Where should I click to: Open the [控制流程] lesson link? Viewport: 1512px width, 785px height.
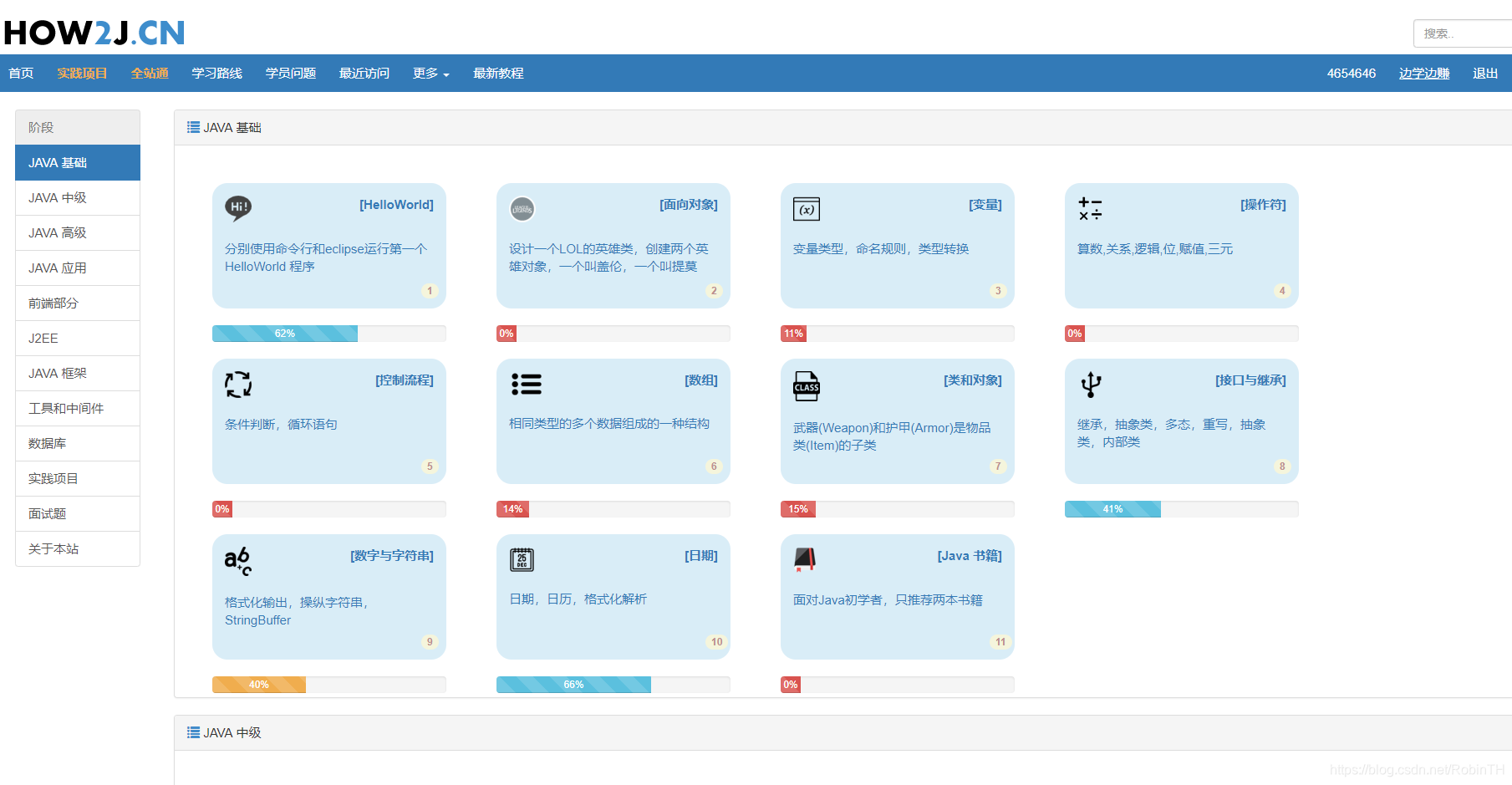coord(405,380)
